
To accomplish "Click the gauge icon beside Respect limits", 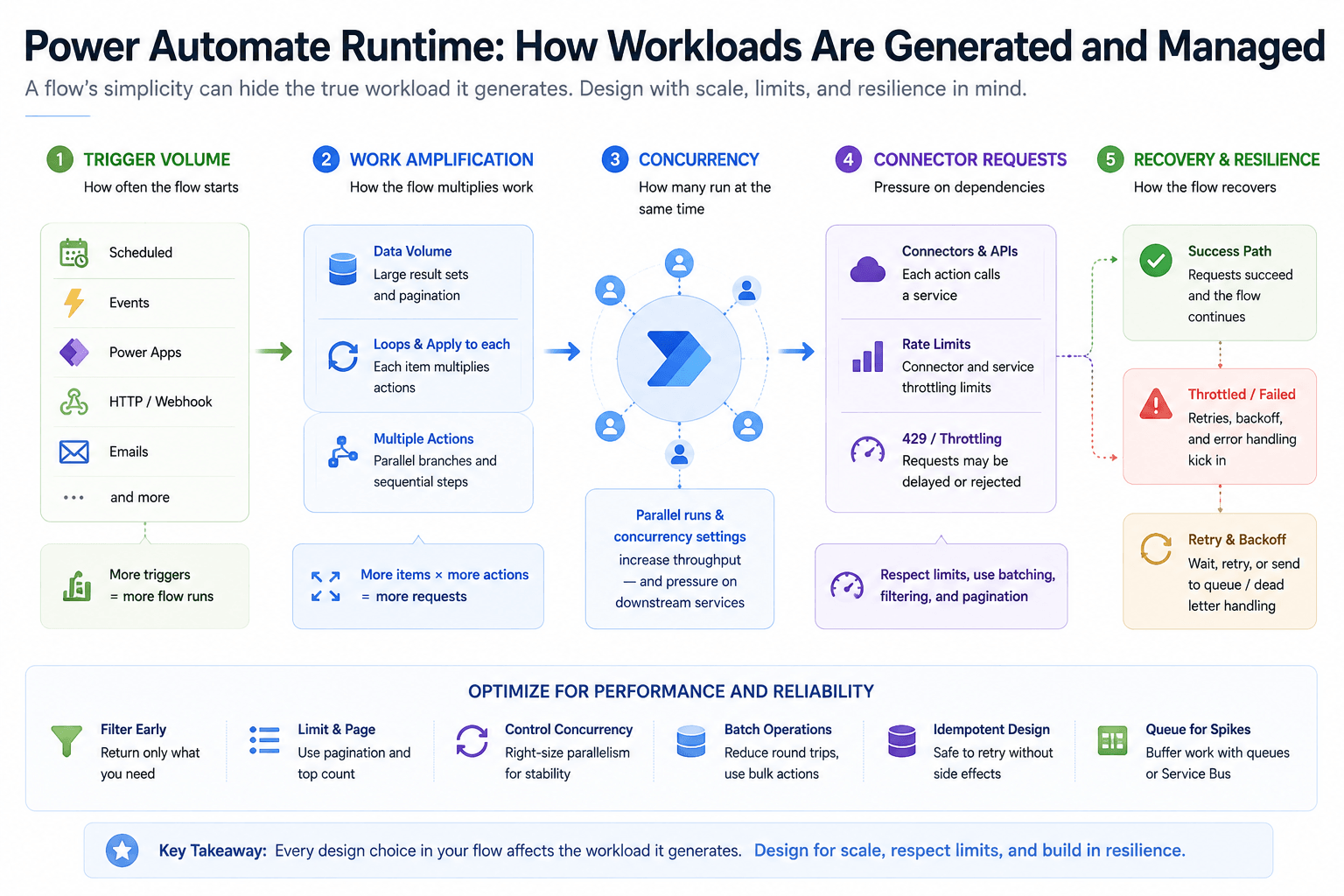I will (x=847, y=585).
